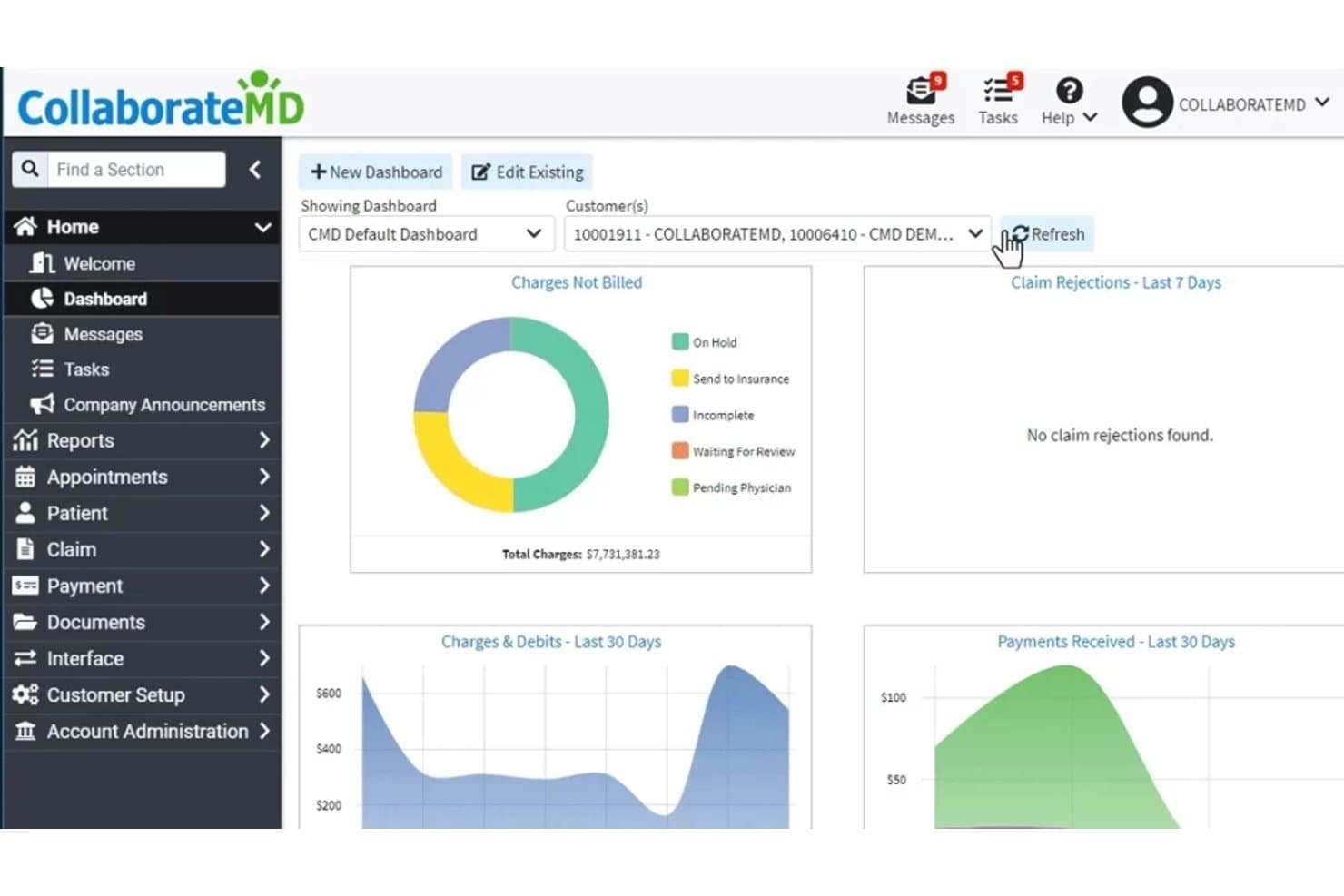Select Company Announcements in the sidebar
The width and height of the screenshot is (1344, 896).
coord(143,404)
